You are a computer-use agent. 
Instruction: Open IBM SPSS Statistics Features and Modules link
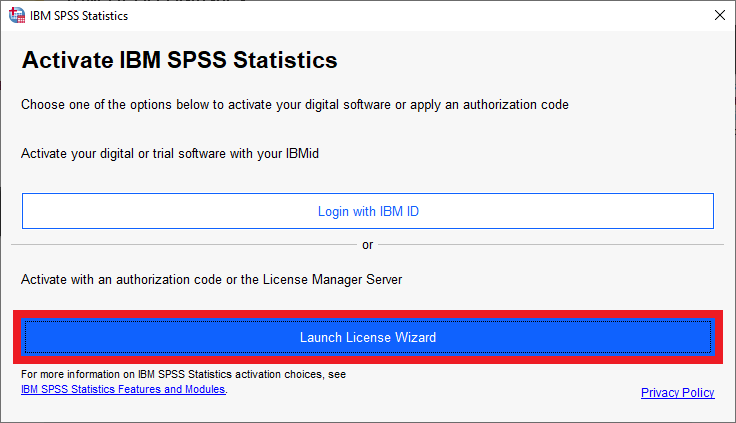[x=123, y=389]
